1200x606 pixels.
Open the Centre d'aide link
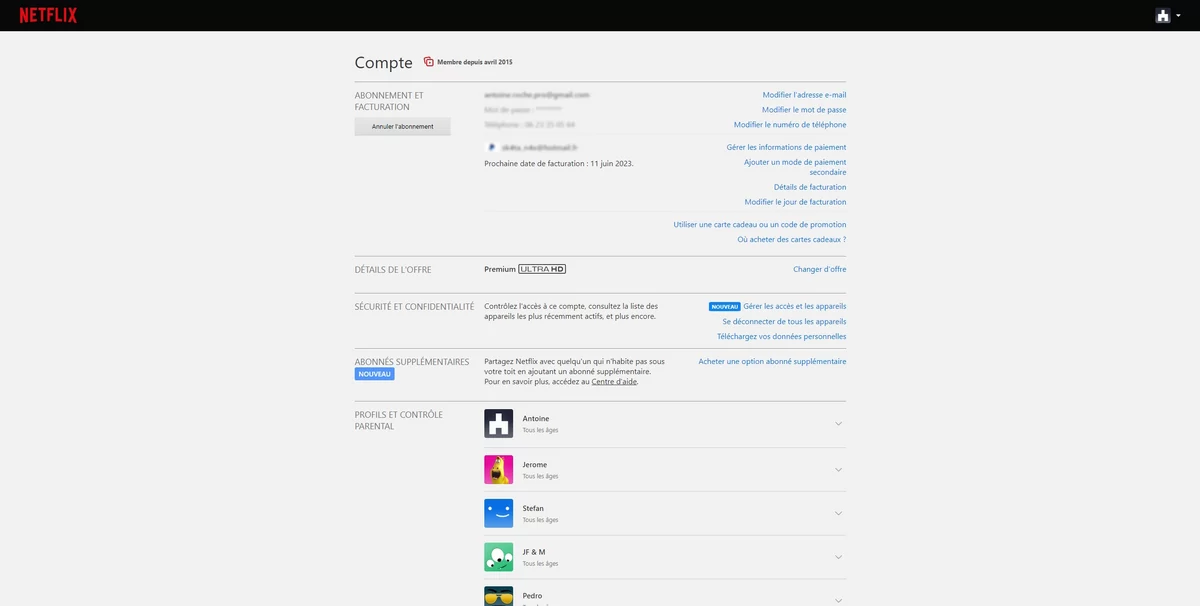pyautogui.click(x=614, y=382)
